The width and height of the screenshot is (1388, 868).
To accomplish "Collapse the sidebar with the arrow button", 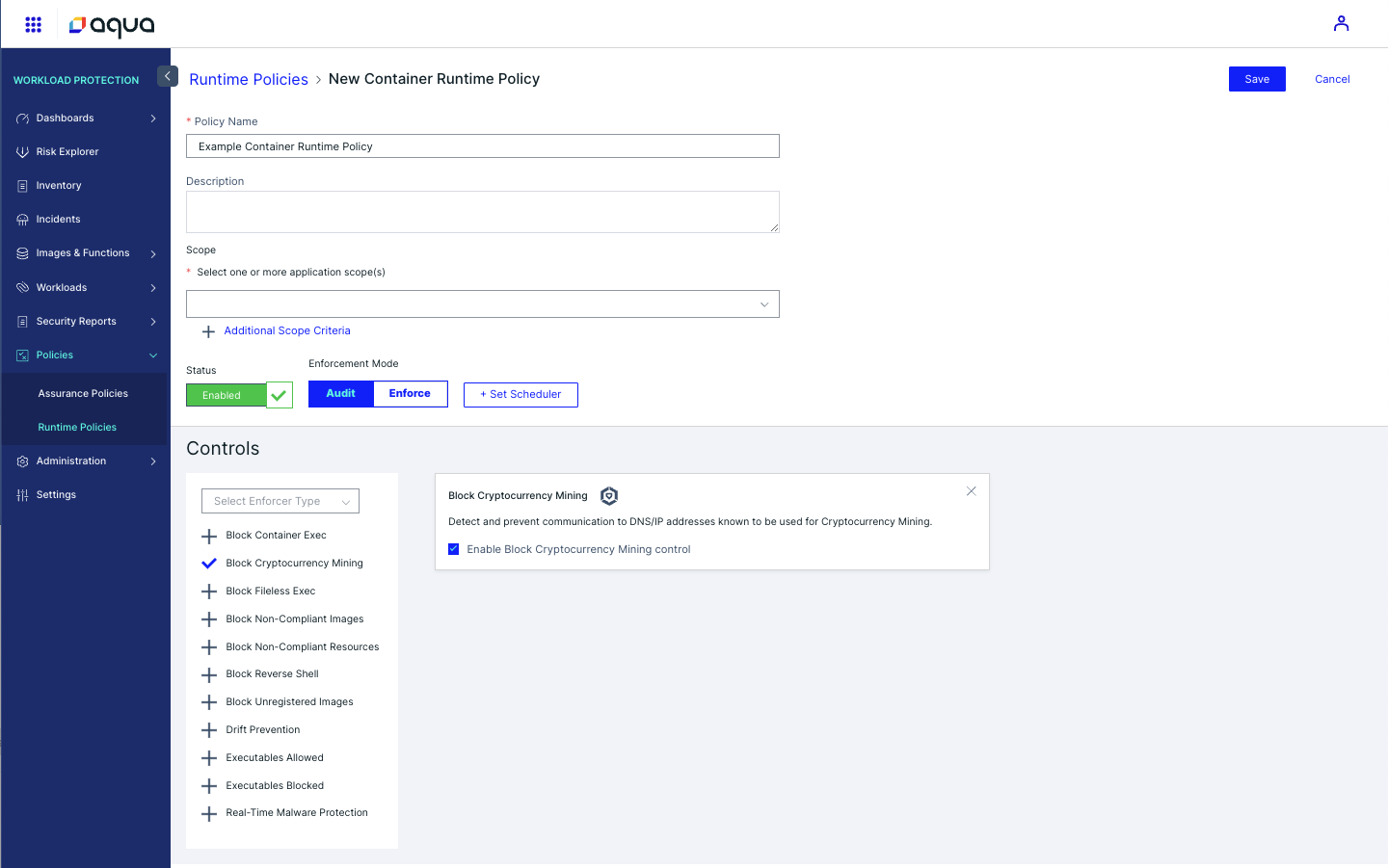I will (168, 76).
